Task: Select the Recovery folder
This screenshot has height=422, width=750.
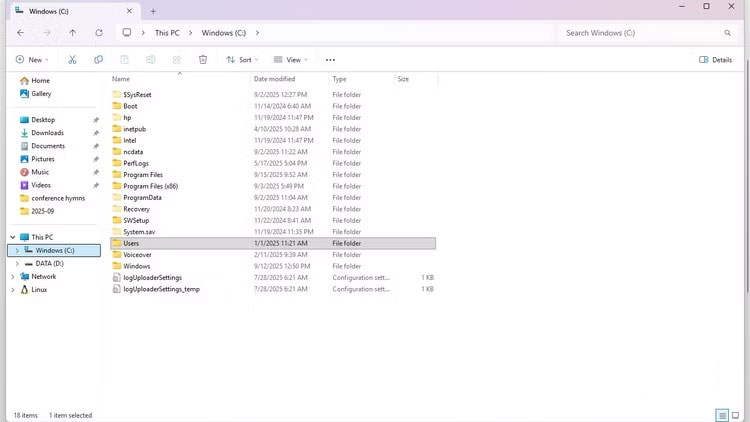Action: point(136,209)
